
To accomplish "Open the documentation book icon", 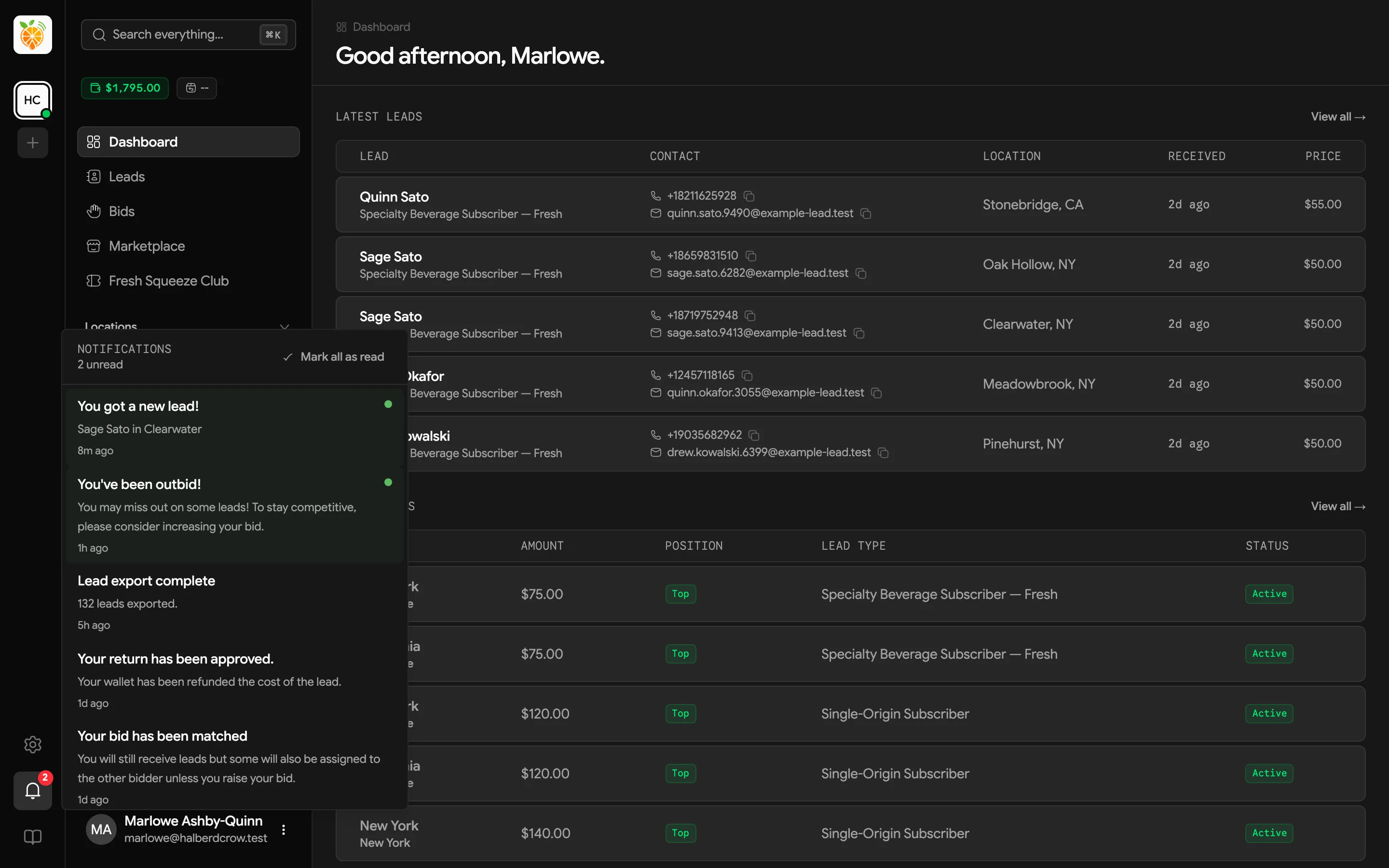I will 33,837.
